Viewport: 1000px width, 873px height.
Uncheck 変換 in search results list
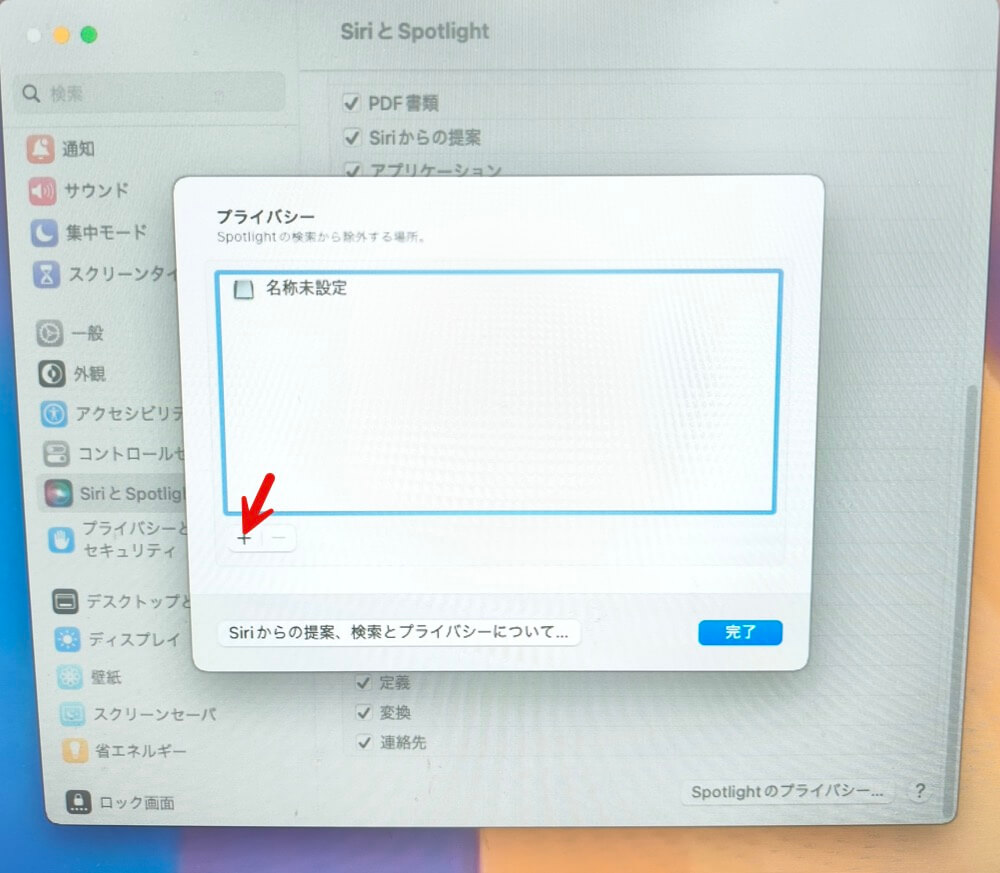(x=362, y=712)
